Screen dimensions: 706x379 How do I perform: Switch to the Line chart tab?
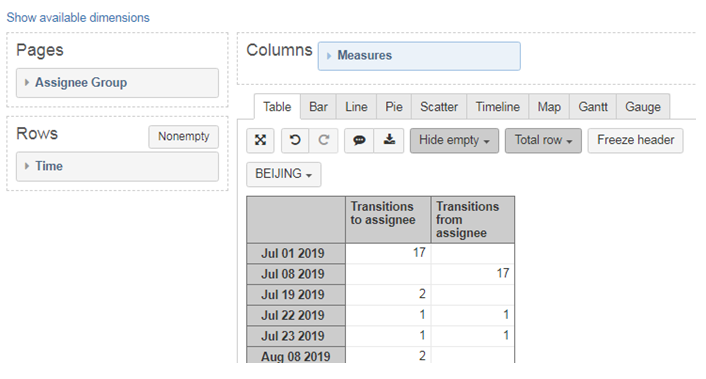356,107
